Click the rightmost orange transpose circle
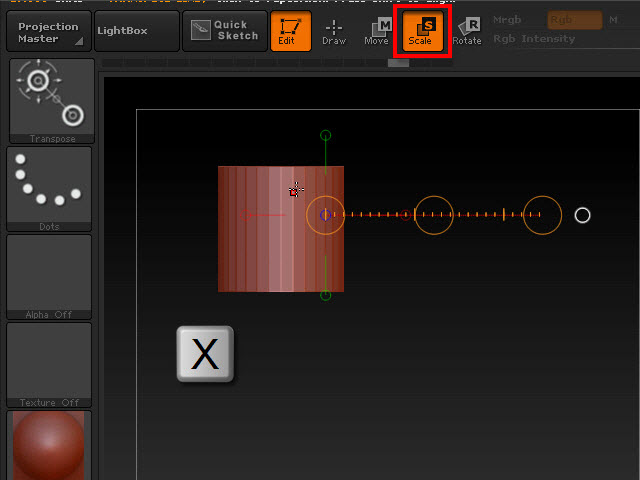 (542, 215)
